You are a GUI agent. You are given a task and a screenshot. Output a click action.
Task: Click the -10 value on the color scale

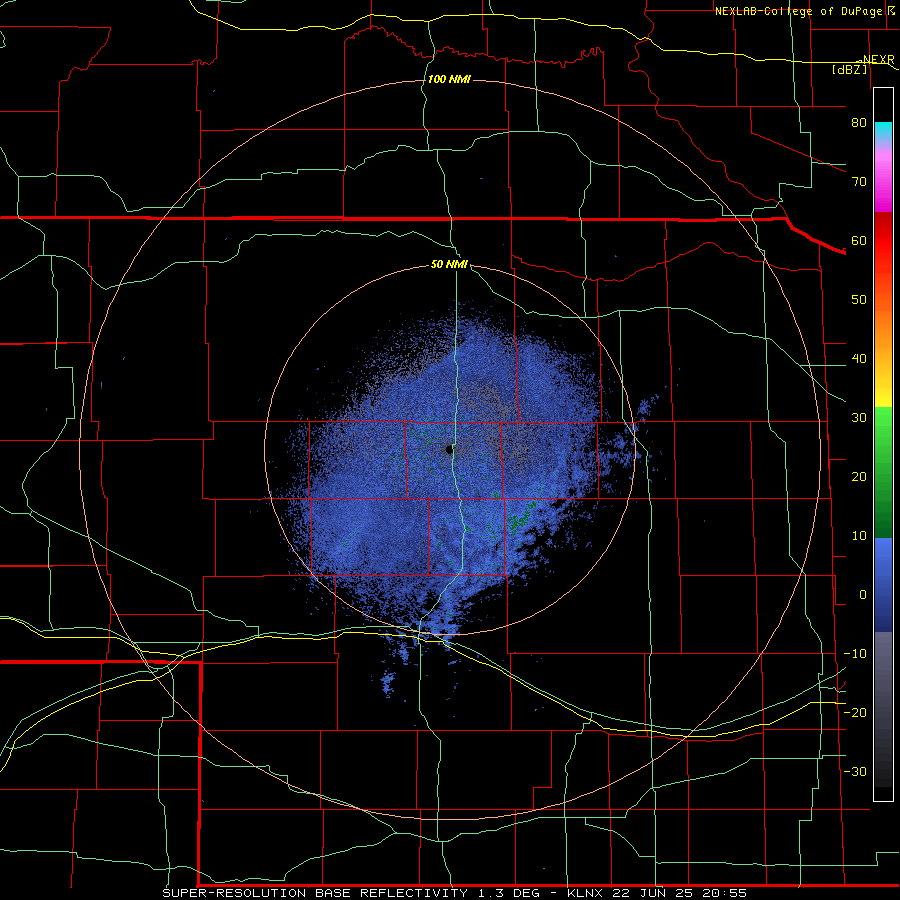pos(855,654)
